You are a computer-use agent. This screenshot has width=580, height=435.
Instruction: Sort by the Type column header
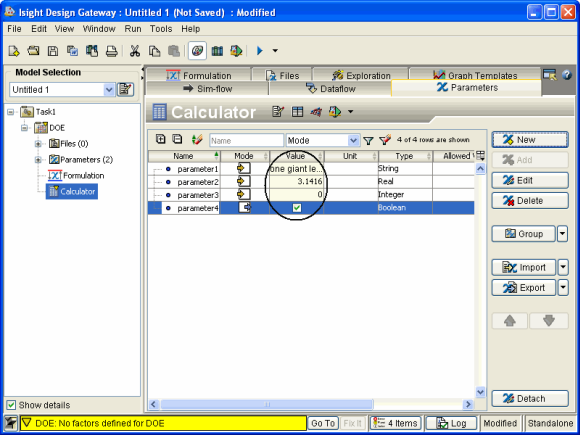coord(405,156)
